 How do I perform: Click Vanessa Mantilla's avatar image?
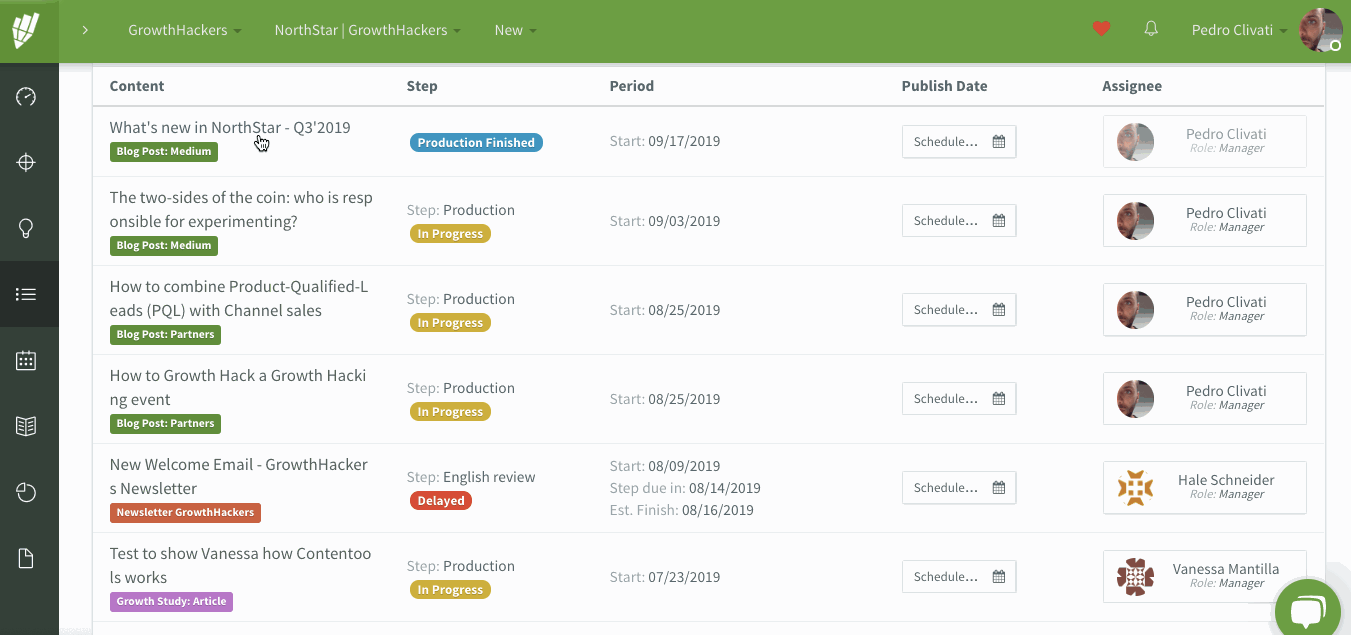tap(1136, 577)
